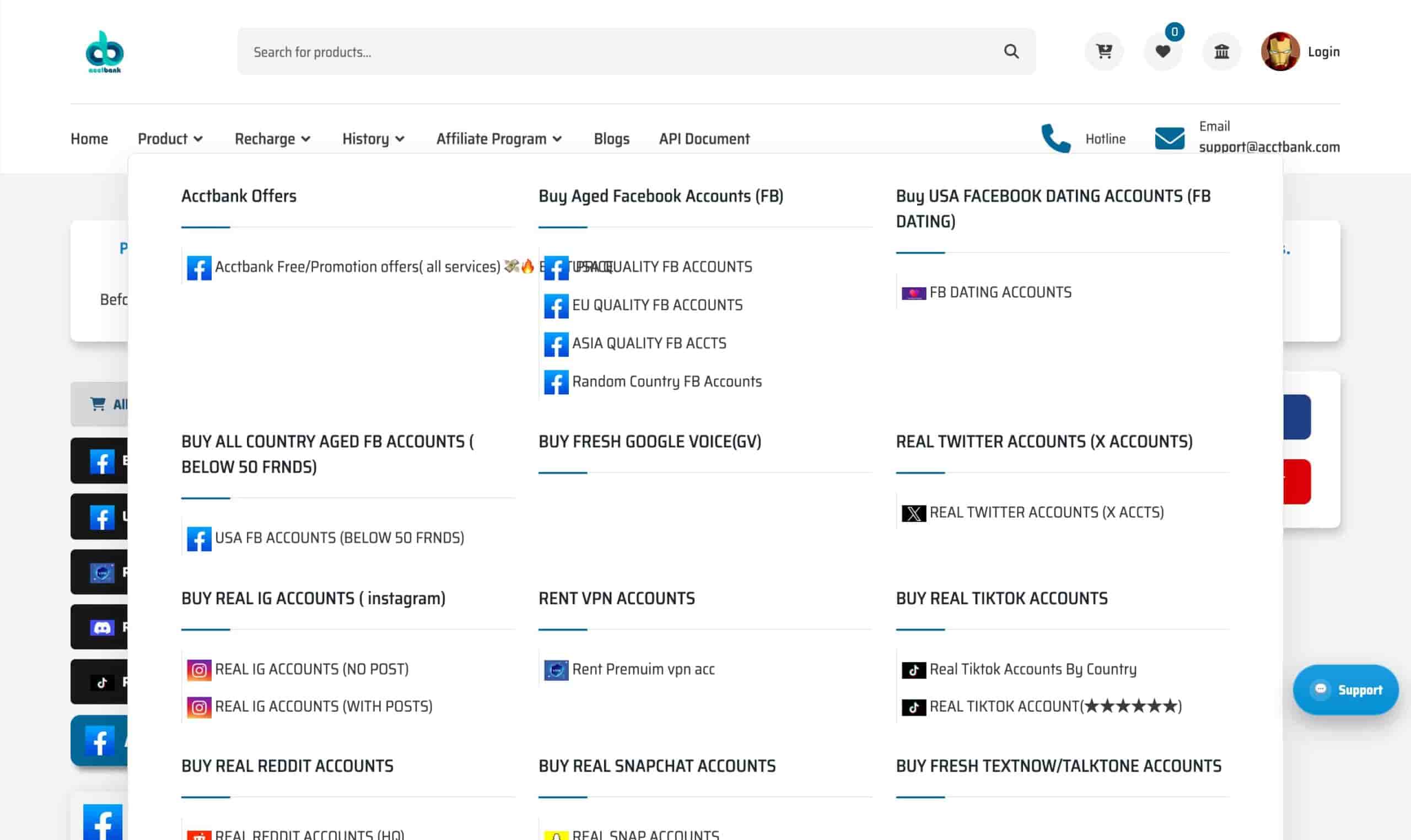This screenshot has width=1411, height=840.
Task: Select EU QUALITY FB ACCOUNTS
Action: [657, 305]
